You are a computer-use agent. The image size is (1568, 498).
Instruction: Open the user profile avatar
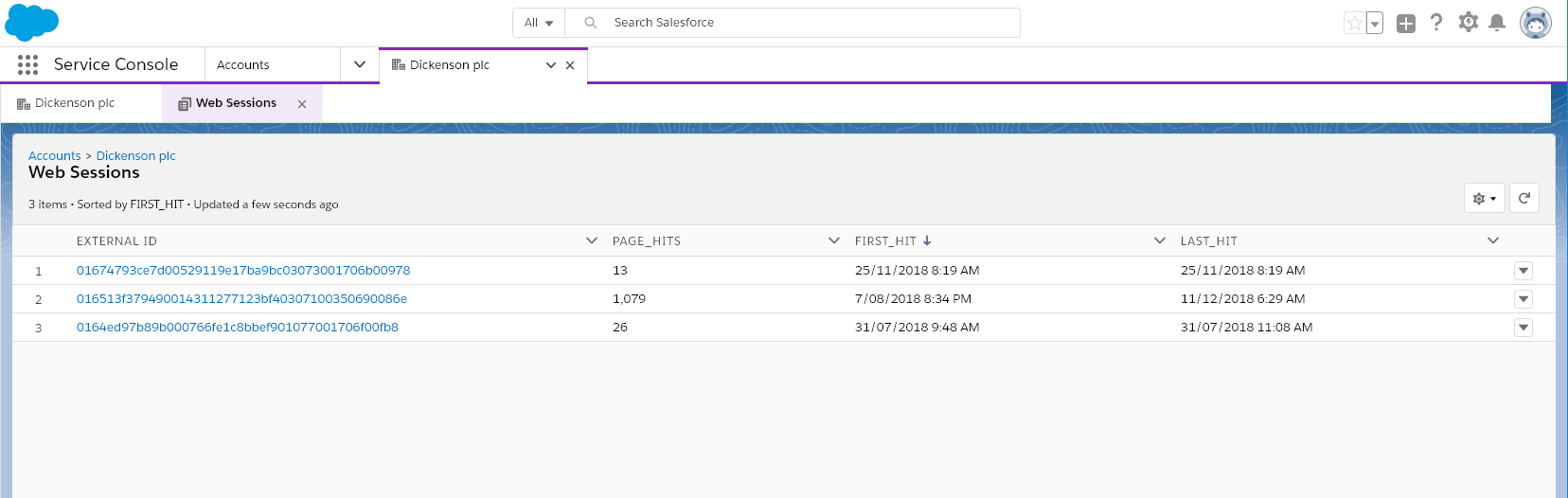[1536, 23]
